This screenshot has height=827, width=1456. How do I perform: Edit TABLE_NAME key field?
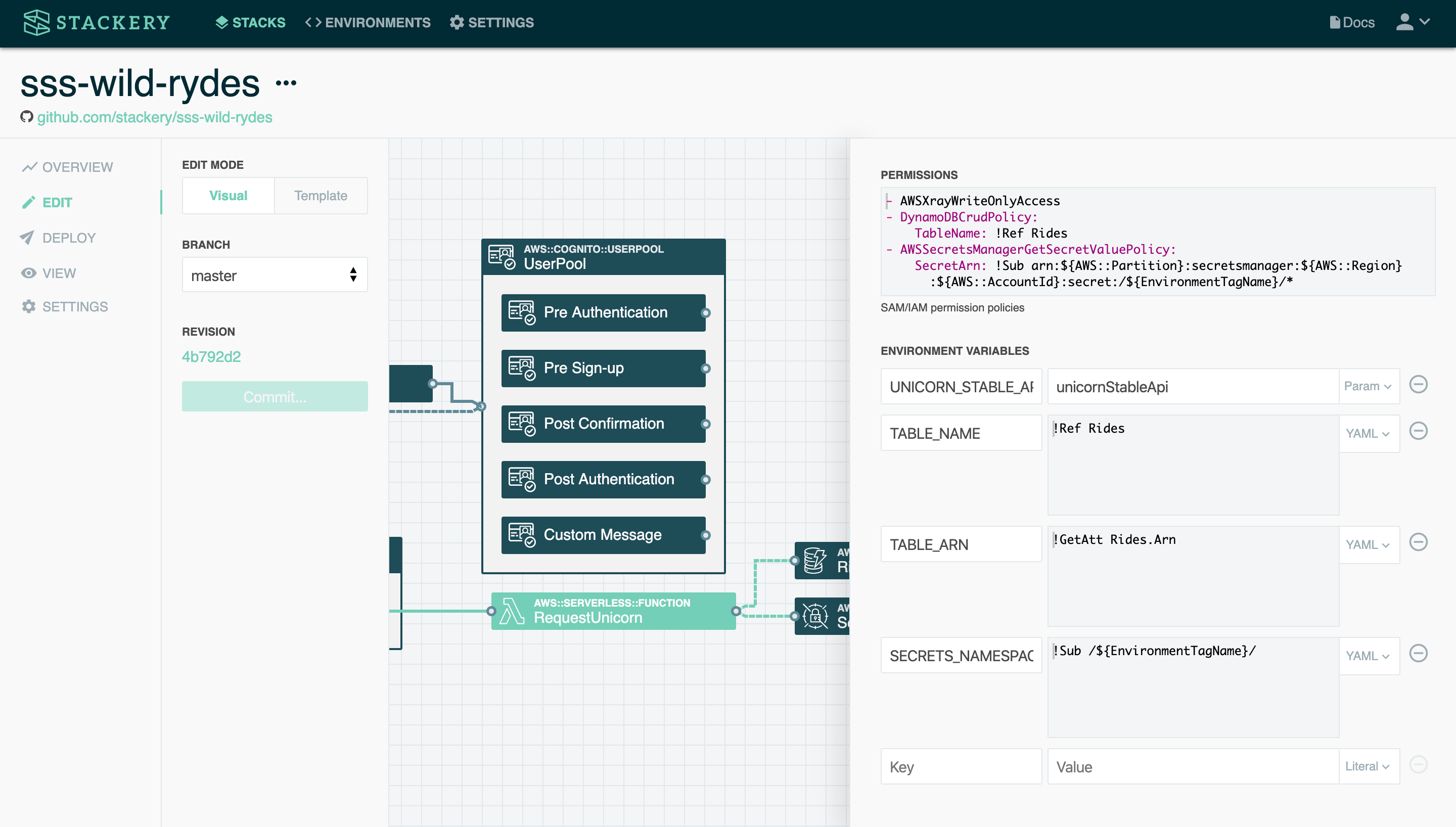coord(961,433)
